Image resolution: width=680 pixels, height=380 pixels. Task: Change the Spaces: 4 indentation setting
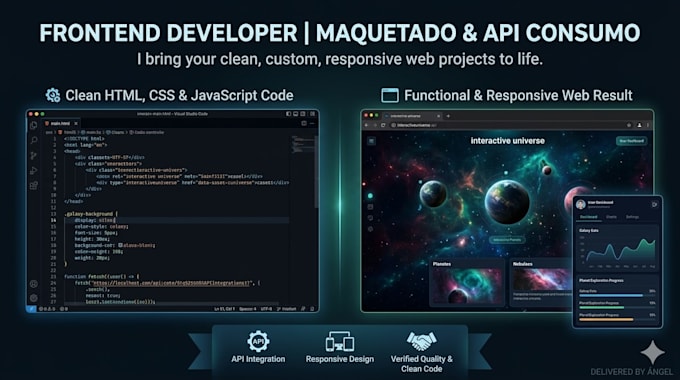[248, 309]
